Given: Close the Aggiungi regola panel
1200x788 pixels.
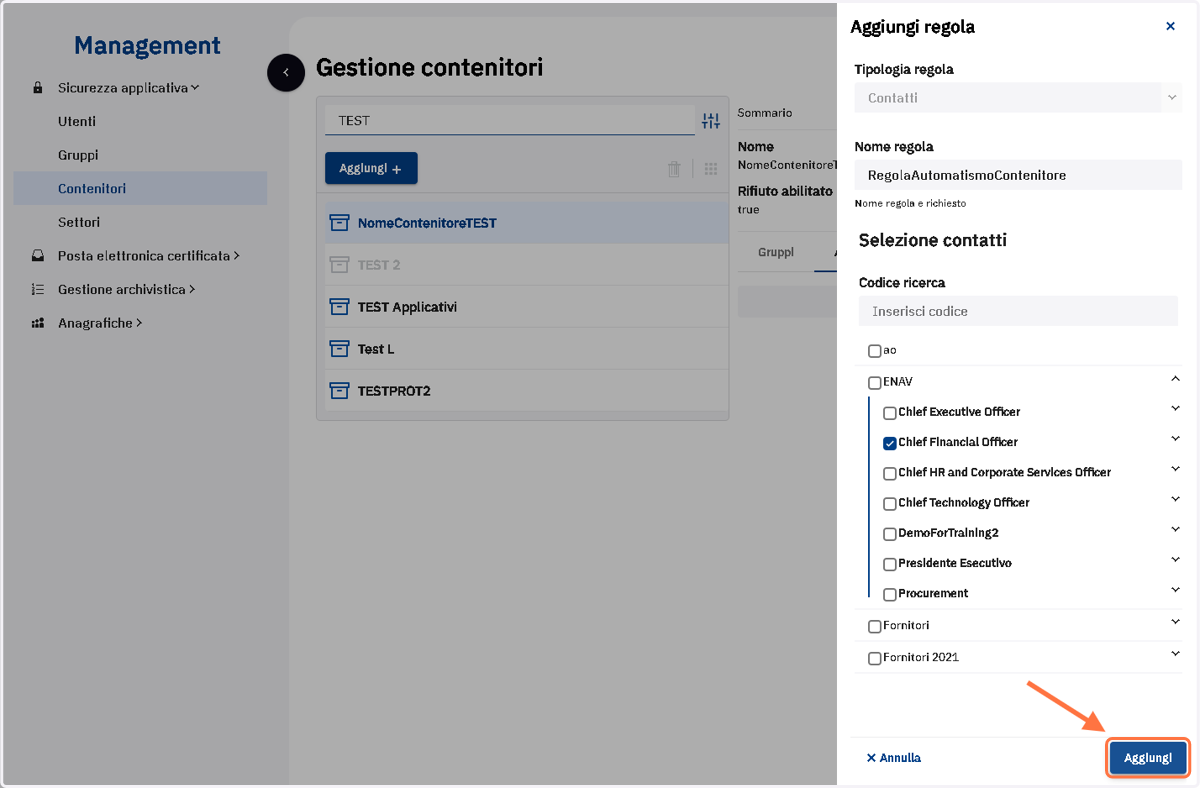Looking at the screenshot, I should [x=1171, y=27].
